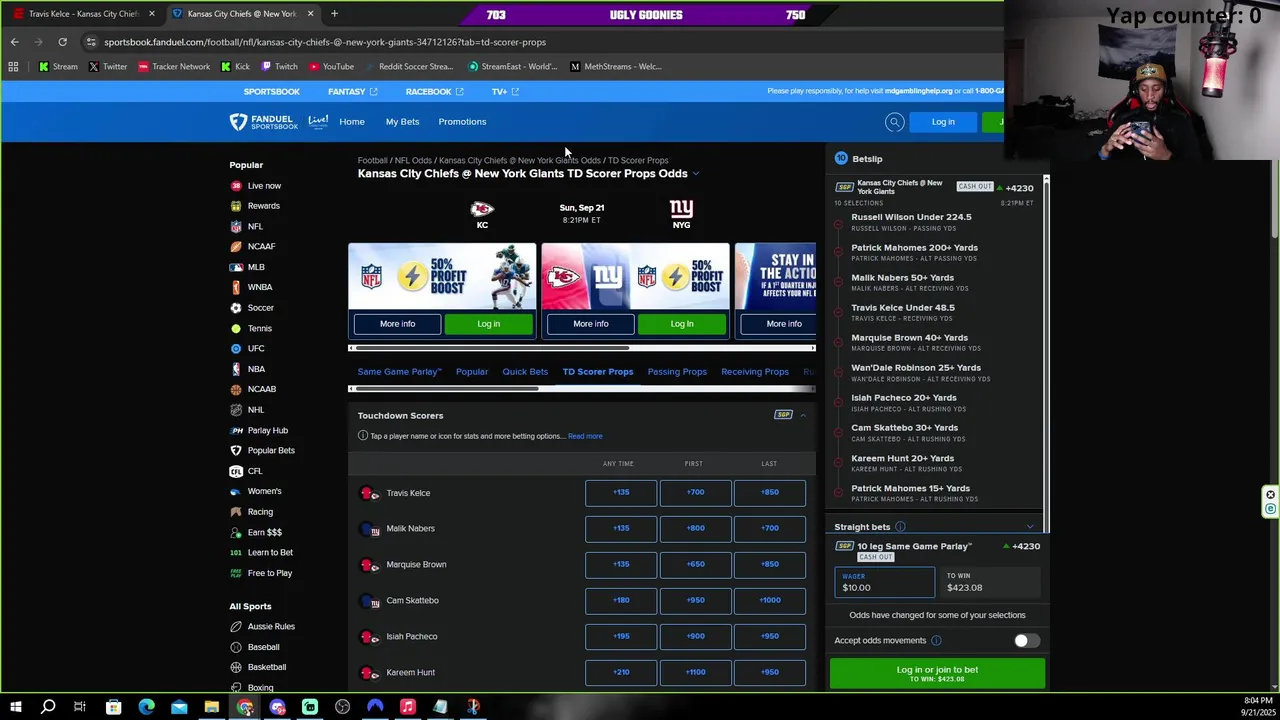Open OBS Studio from taskbar

343,707
